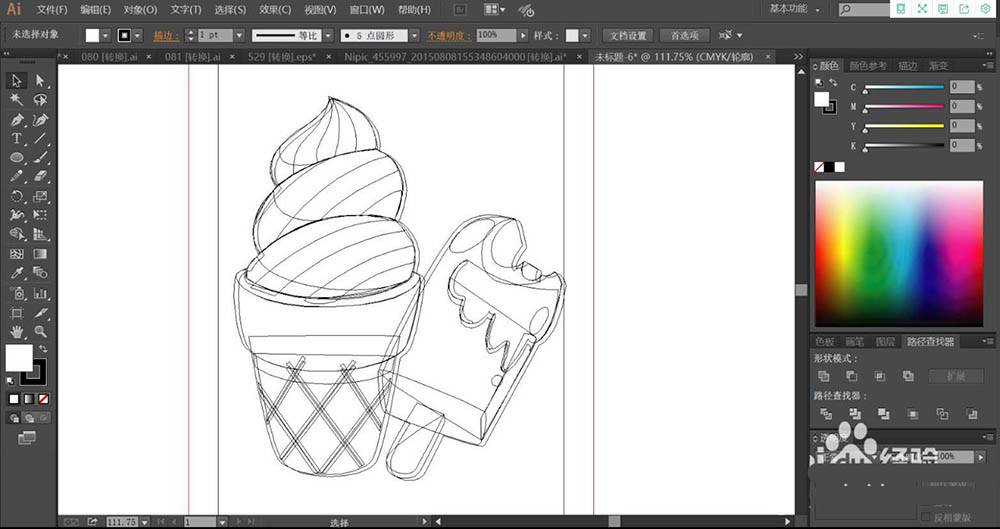This screenshot has height=529, width=1000.
Task: Open the variable width profile dropdown
Action: pyautogui.click(x=328, y=35)
